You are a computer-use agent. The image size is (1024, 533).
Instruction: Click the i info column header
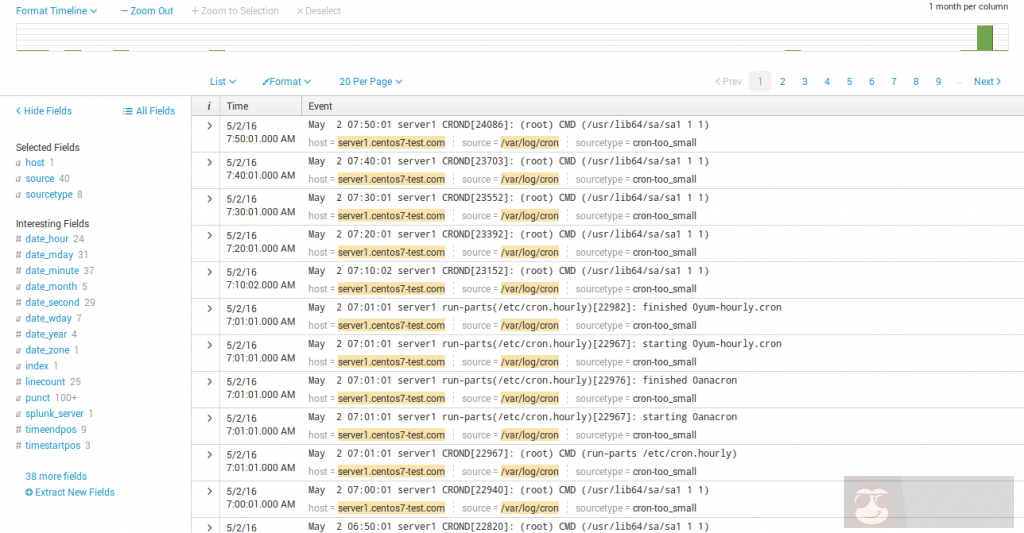[x=208, y=106]
